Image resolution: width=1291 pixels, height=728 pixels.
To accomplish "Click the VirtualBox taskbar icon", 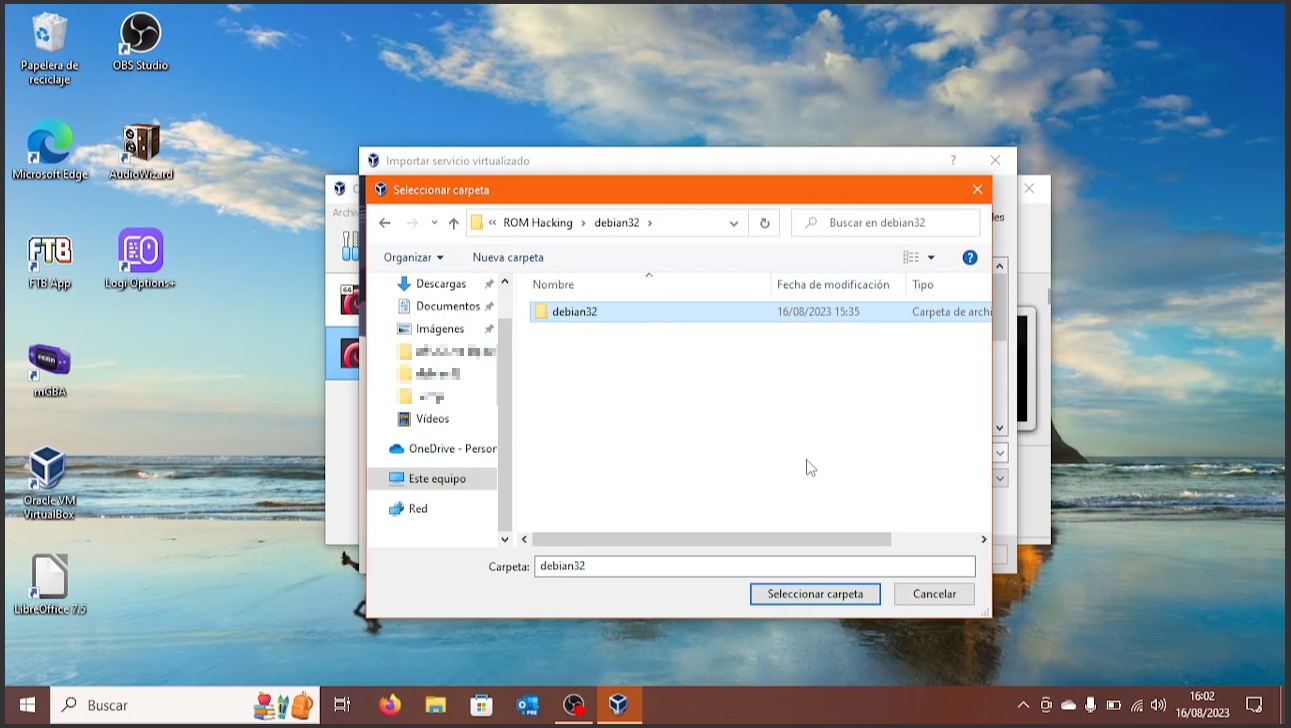I will [618, 705].
